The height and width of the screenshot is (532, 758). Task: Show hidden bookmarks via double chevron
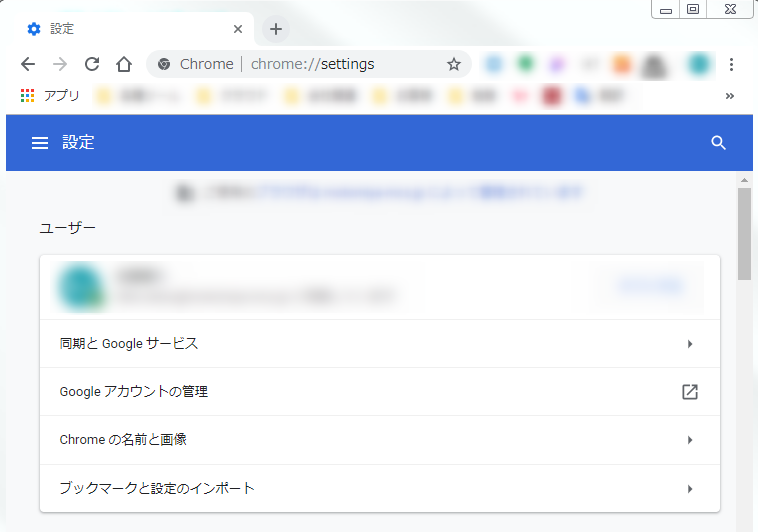coord(730,96)
